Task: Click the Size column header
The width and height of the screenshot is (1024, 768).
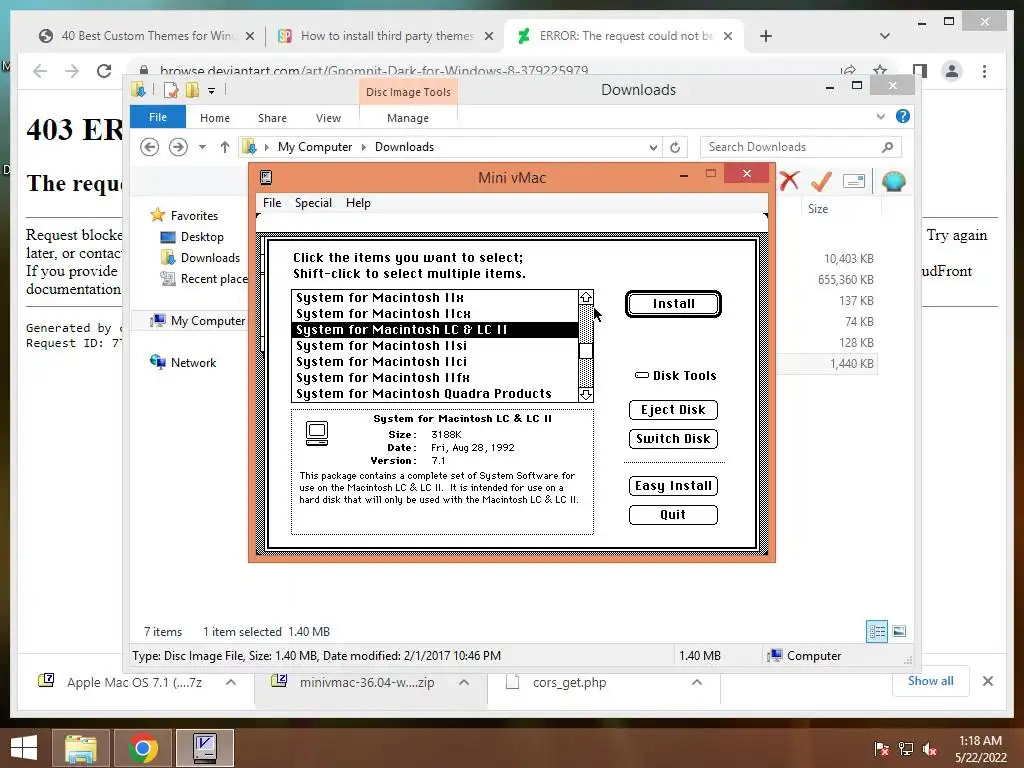Action: pos(818,209)
